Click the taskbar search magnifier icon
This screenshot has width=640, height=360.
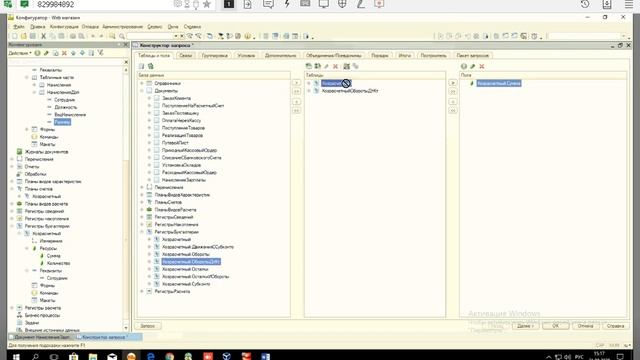(x=35, y=357)
